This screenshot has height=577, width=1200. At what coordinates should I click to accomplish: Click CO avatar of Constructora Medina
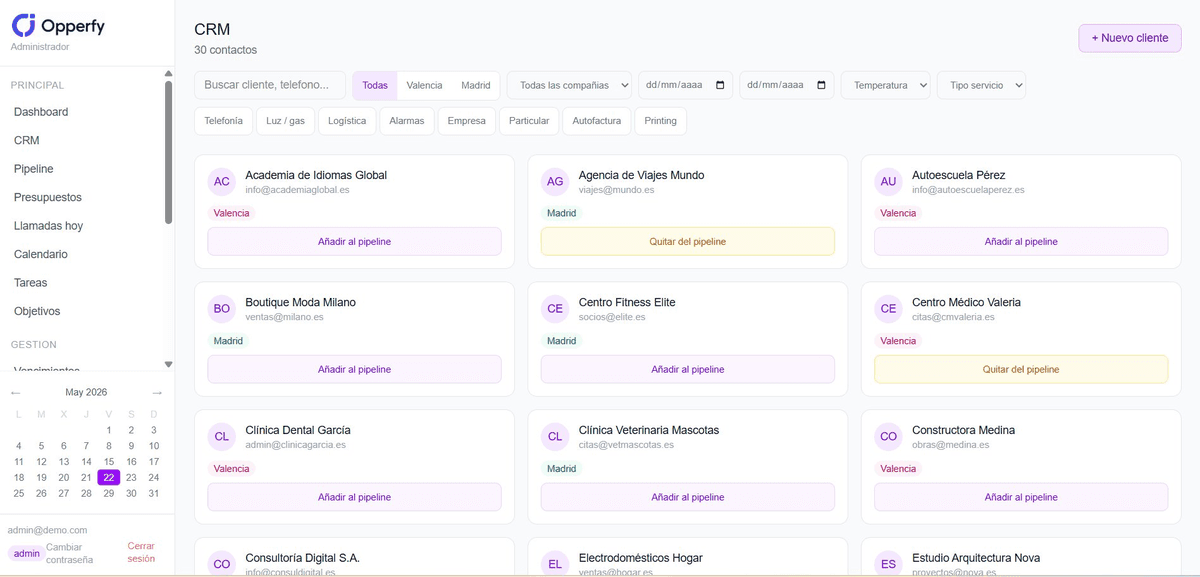888,437
